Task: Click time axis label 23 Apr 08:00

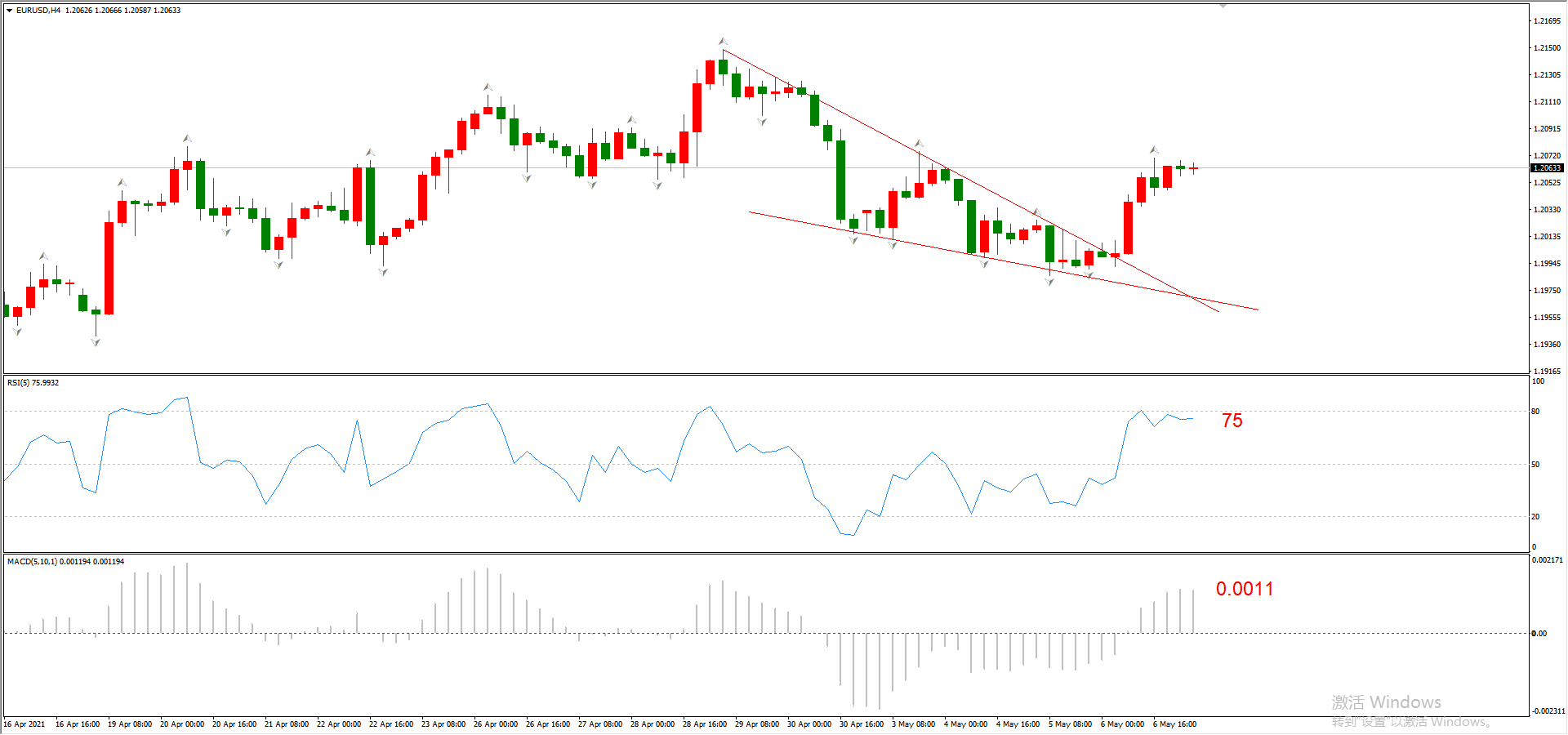Action: click(443, 724)
